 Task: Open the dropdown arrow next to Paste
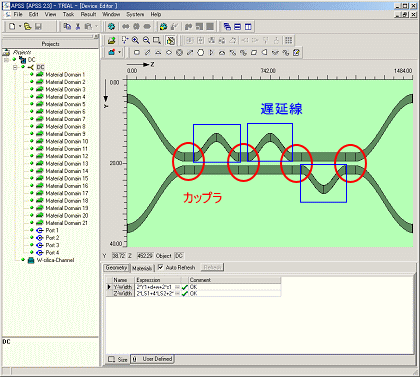click(x=97, y=27)
